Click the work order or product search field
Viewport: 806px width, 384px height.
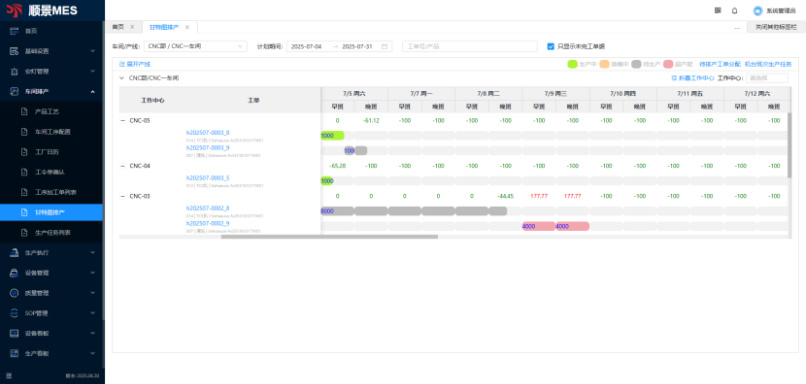(470, 46)
